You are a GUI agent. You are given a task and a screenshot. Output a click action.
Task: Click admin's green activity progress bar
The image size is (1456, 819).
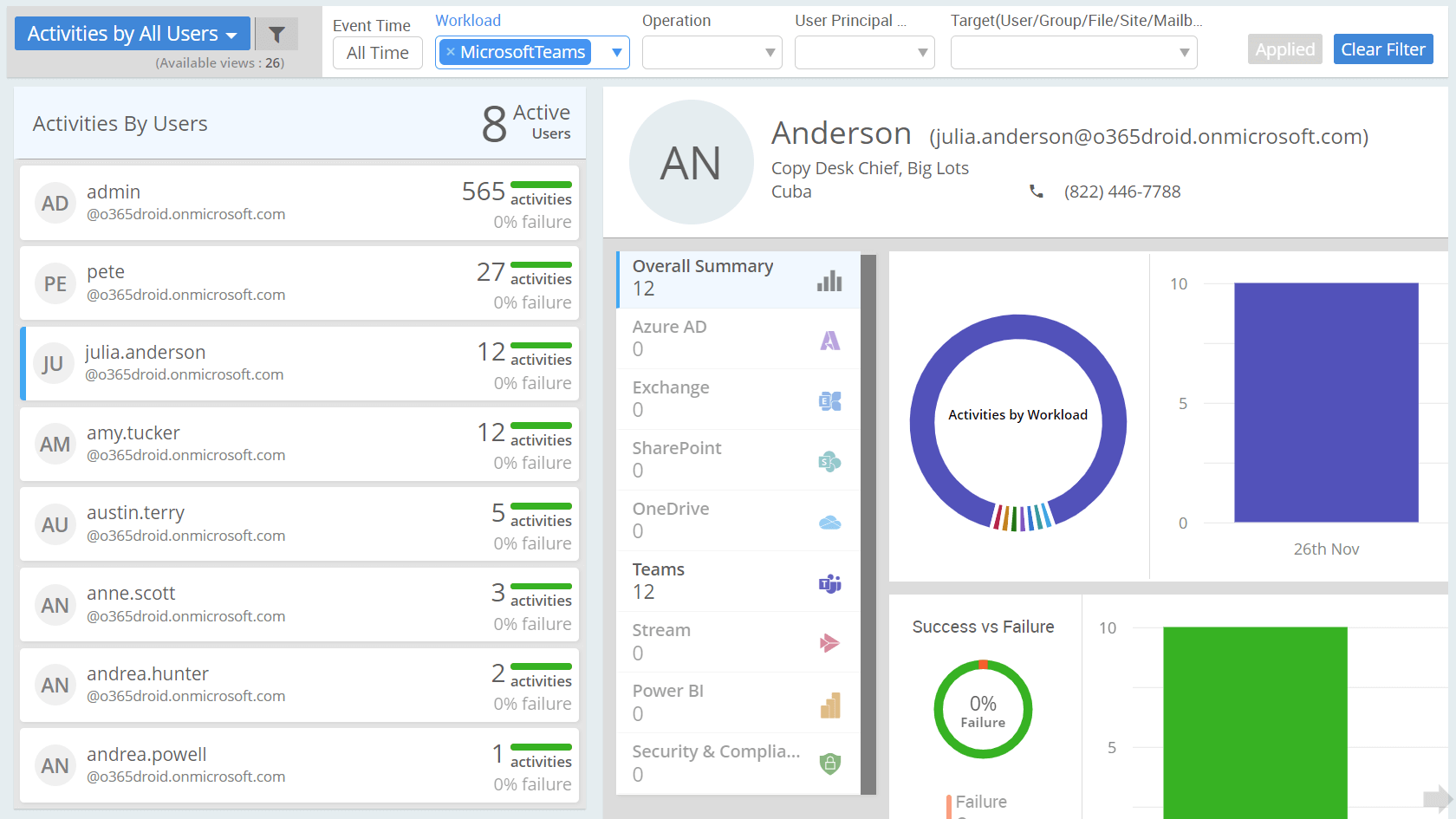point(541,184)
